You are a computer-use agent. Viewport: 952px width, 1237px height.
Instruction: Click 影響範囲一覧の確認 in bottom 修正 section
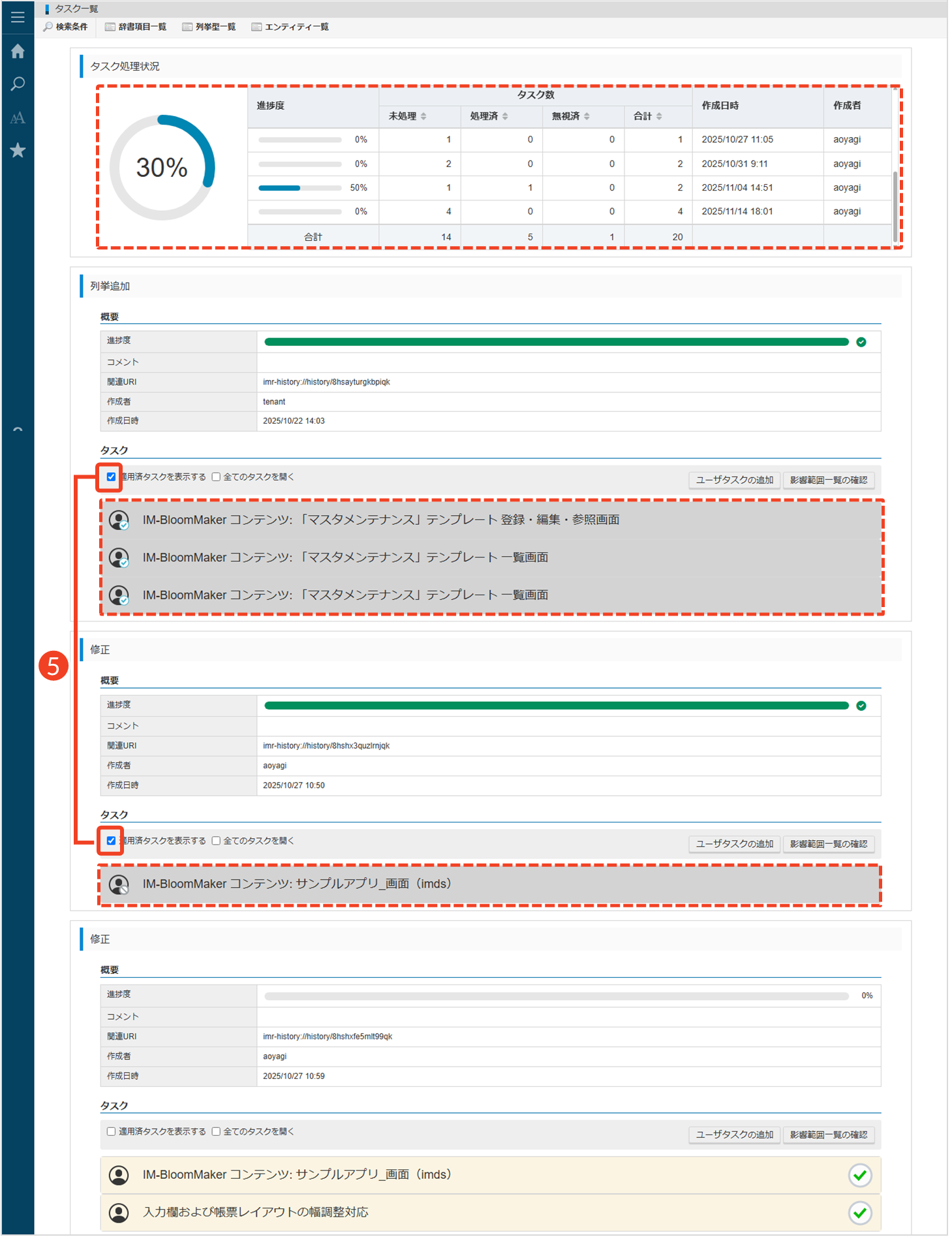point(828,1135)
